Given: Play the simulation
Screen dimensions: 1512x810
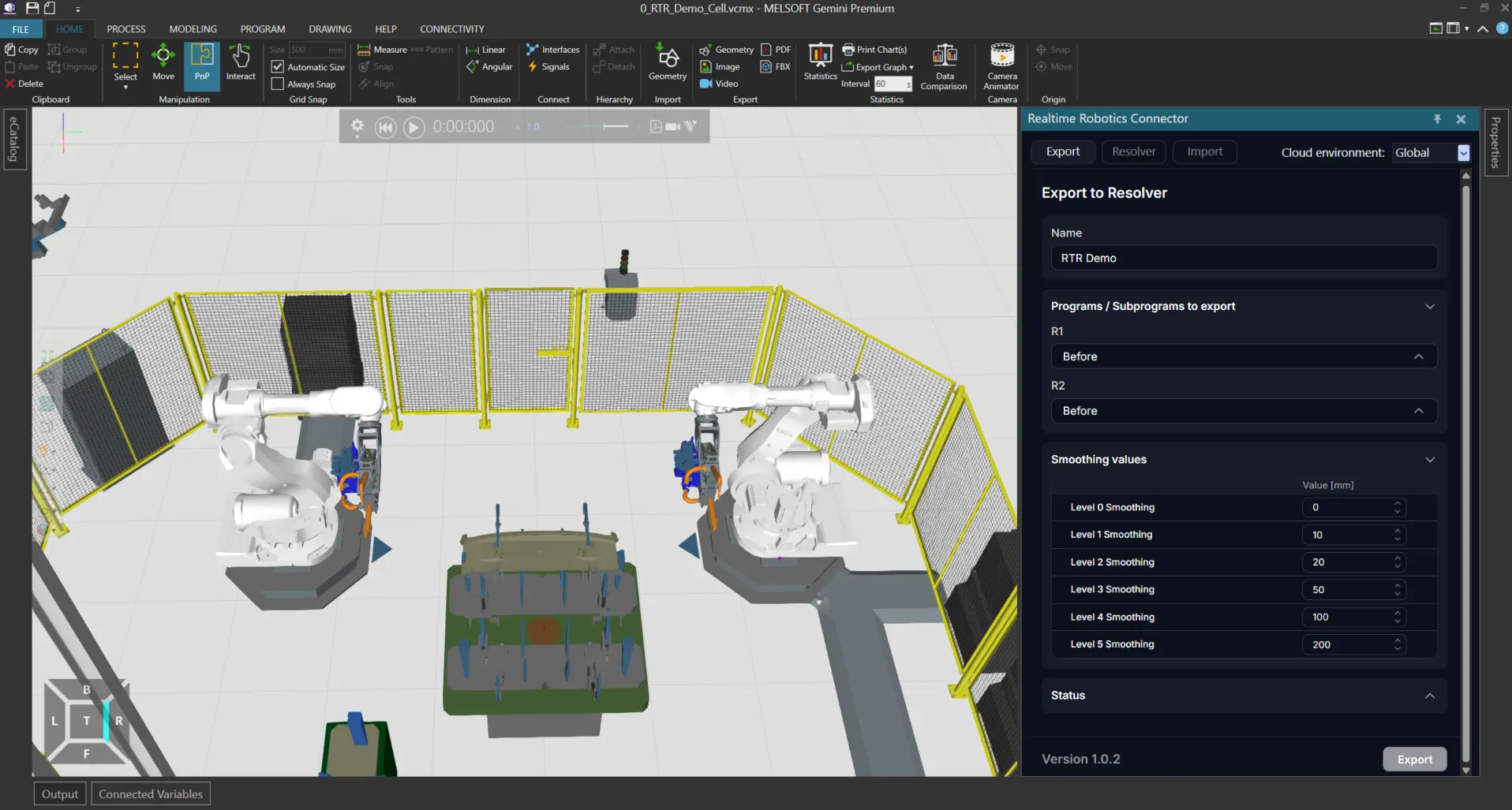Looking at the screenshot, I should point(414,127).
